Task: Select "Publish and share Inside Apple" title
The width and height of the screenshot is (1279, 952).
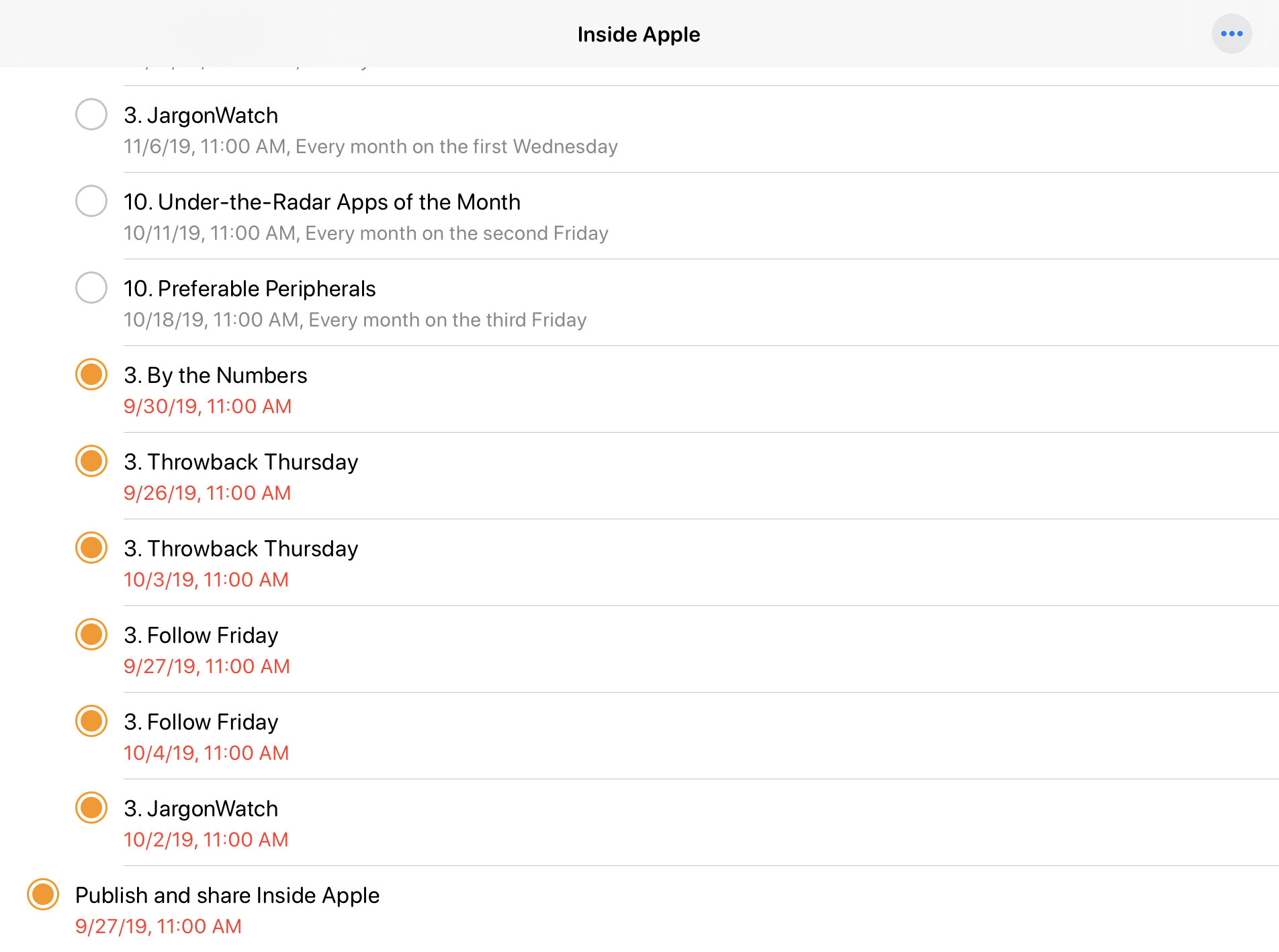Action: coord(227,896)
